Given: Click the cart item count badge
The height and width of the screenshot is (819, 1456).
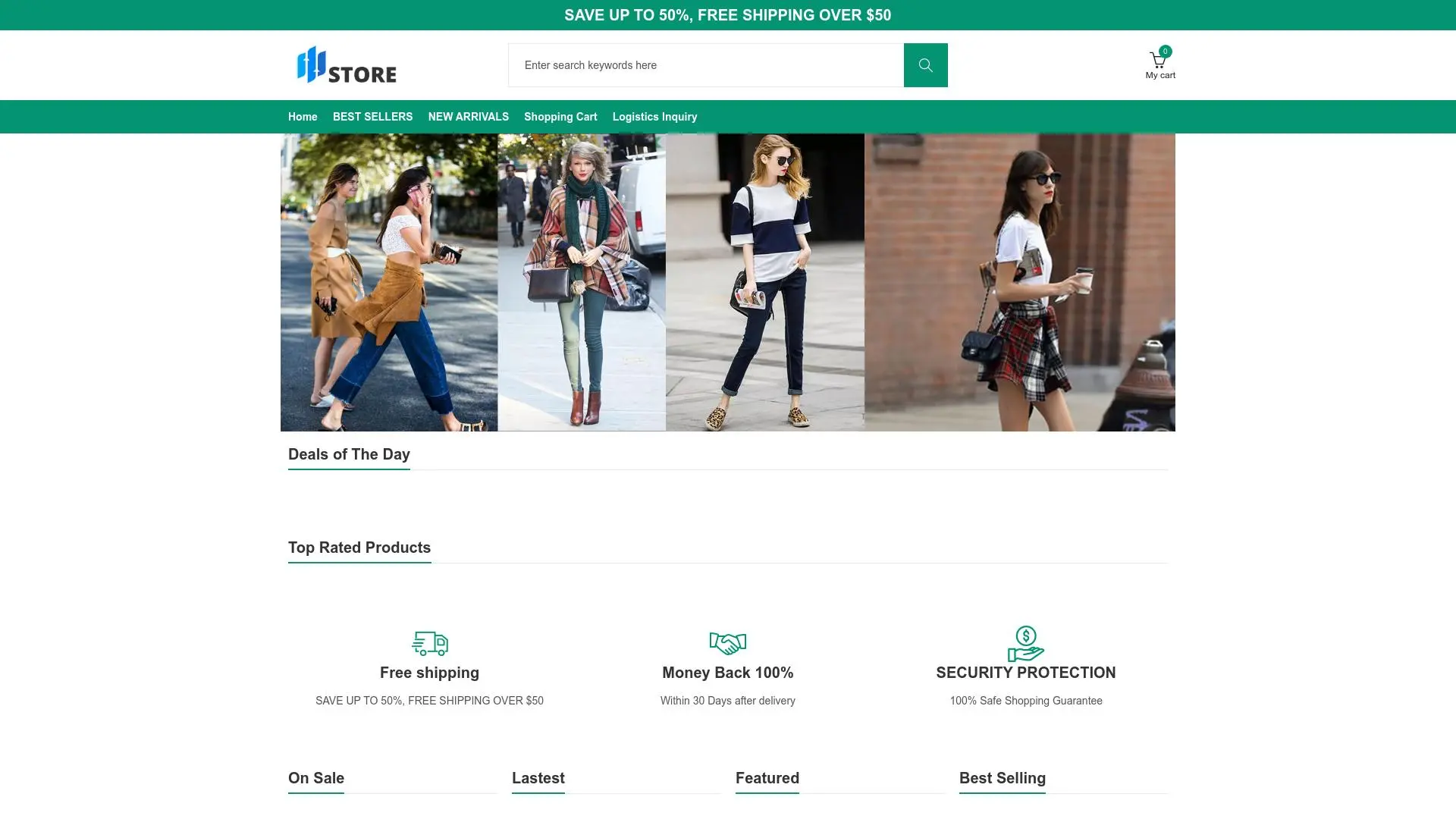Looking at the screenshot, I should tap(1165, 52).
